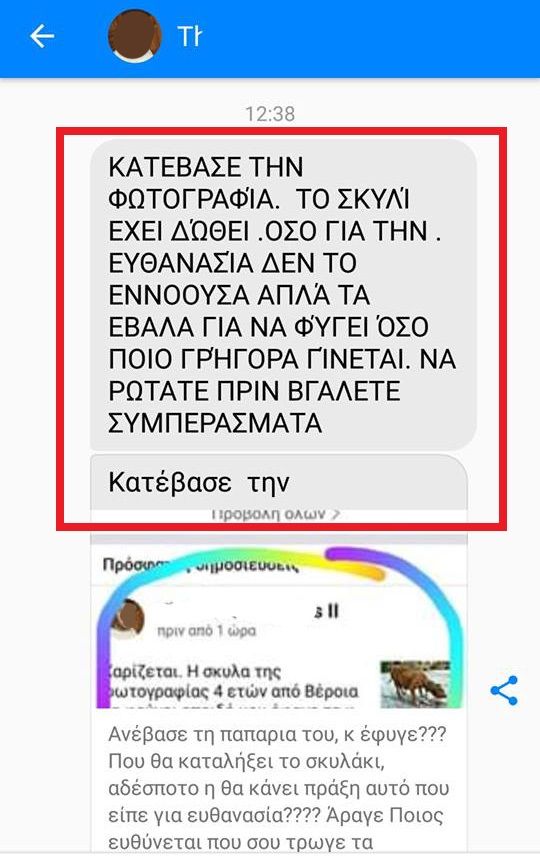Tap the back arrow in header
540x864 pixels.
pos(42,36)
